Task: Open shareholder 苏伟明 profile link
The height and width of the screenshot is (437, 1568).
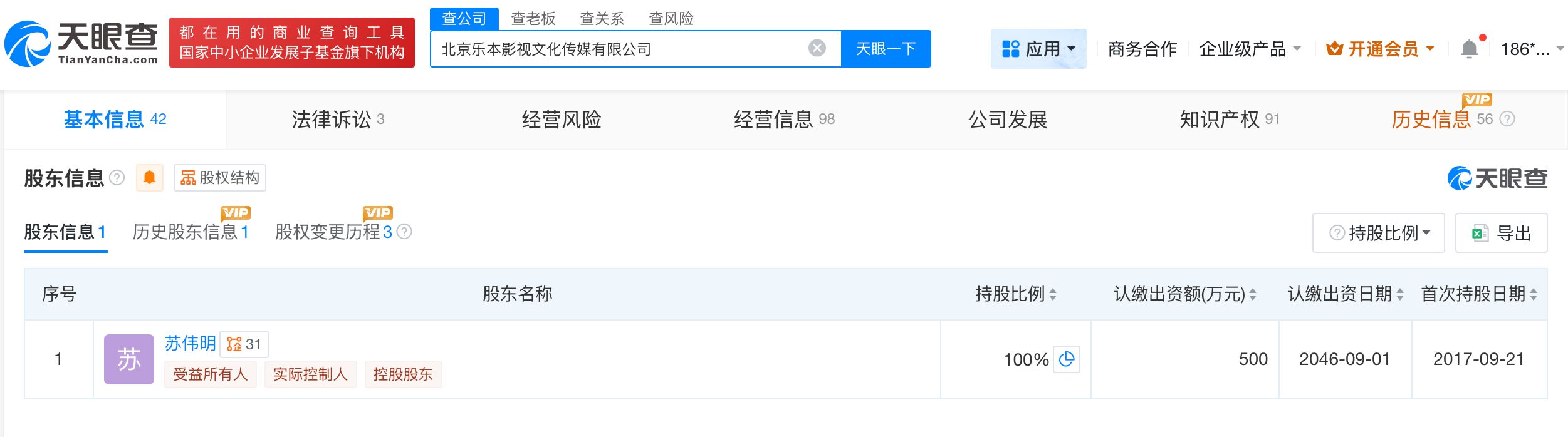Action: (x=190, y=343)
